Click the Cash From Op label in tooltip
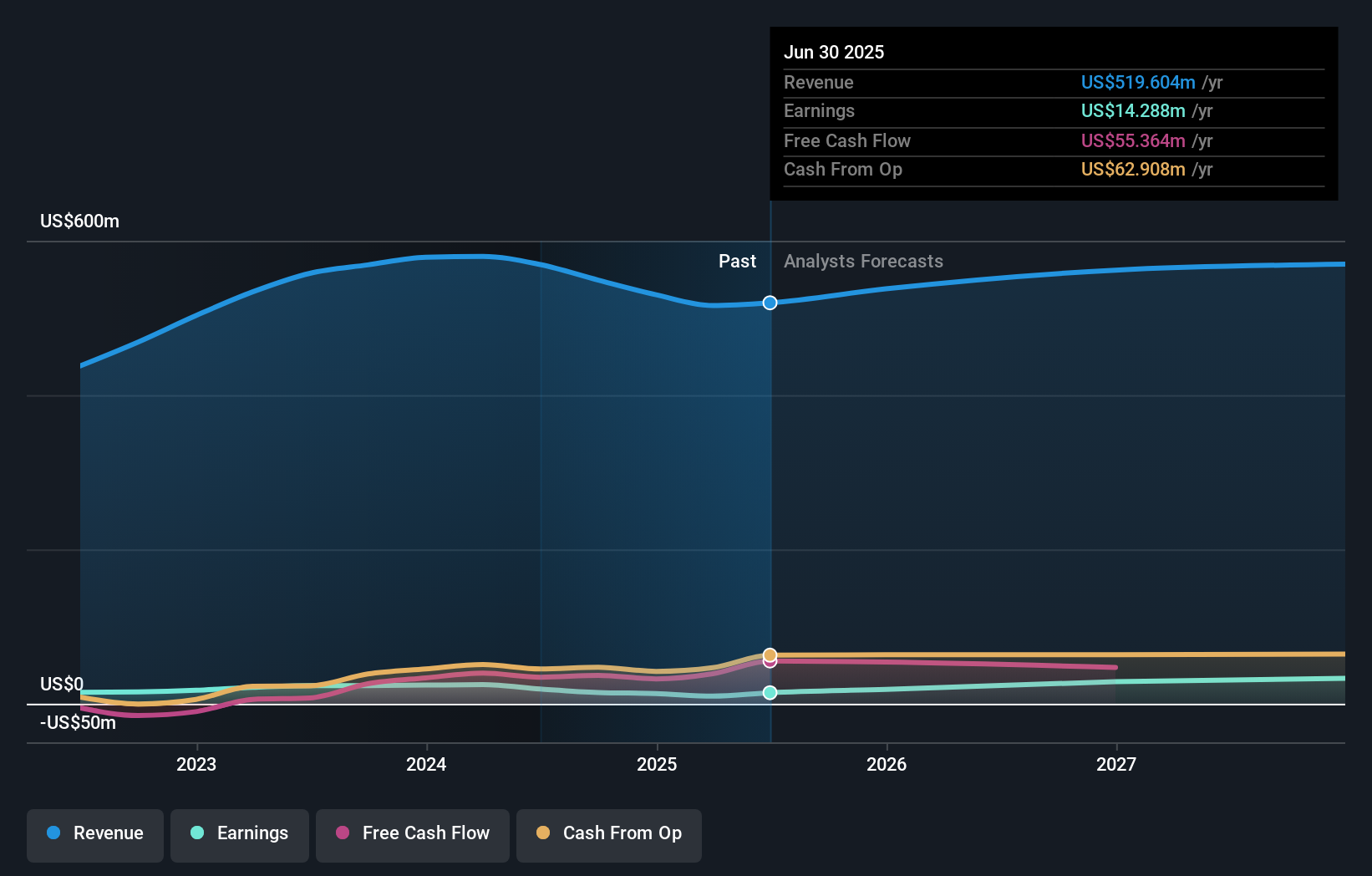This screenshot has width=1372, height=876. point(843,169)
